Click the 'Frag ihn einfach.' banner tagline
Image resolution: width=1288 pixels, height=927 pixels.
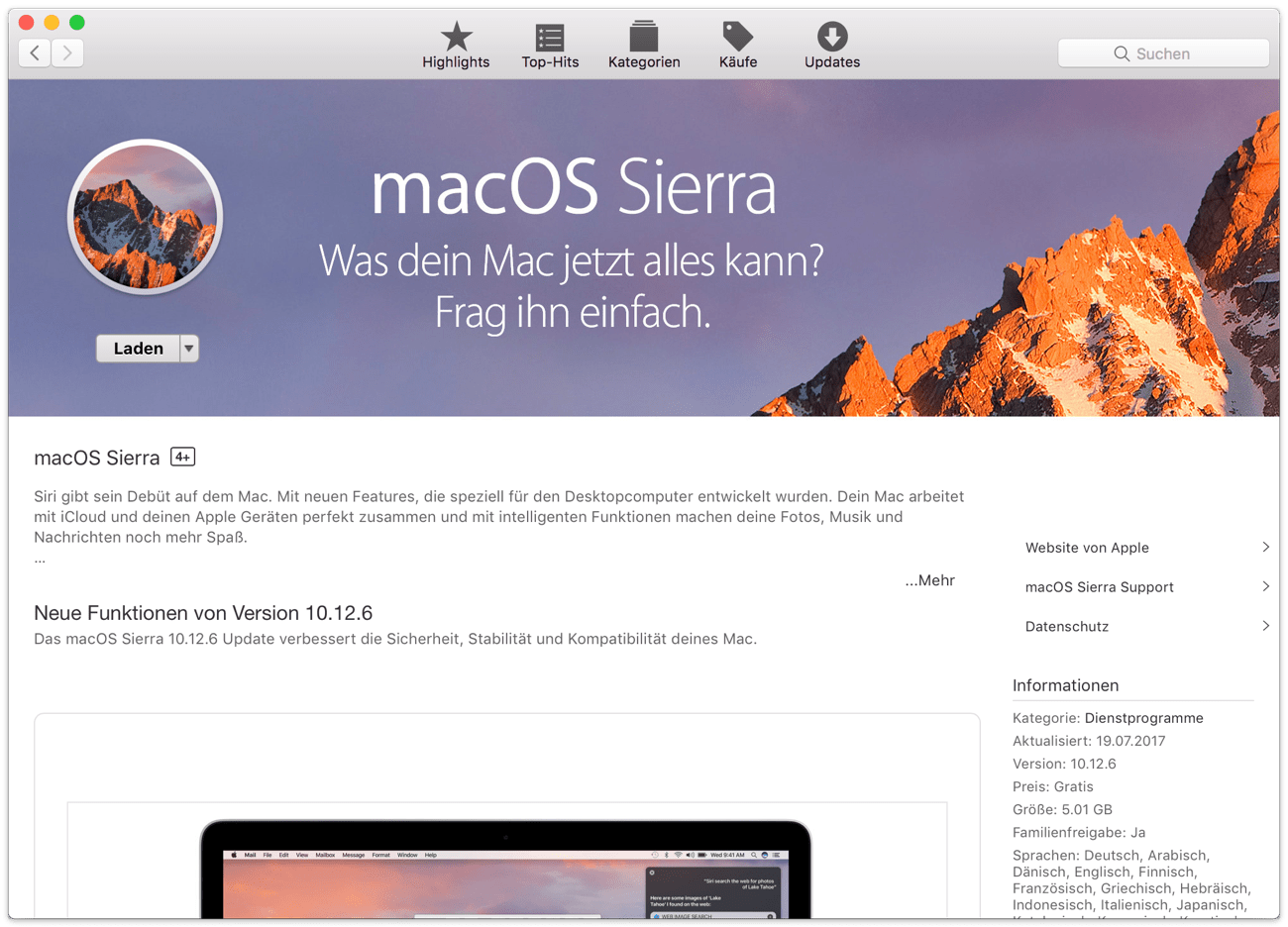[573, 313]
